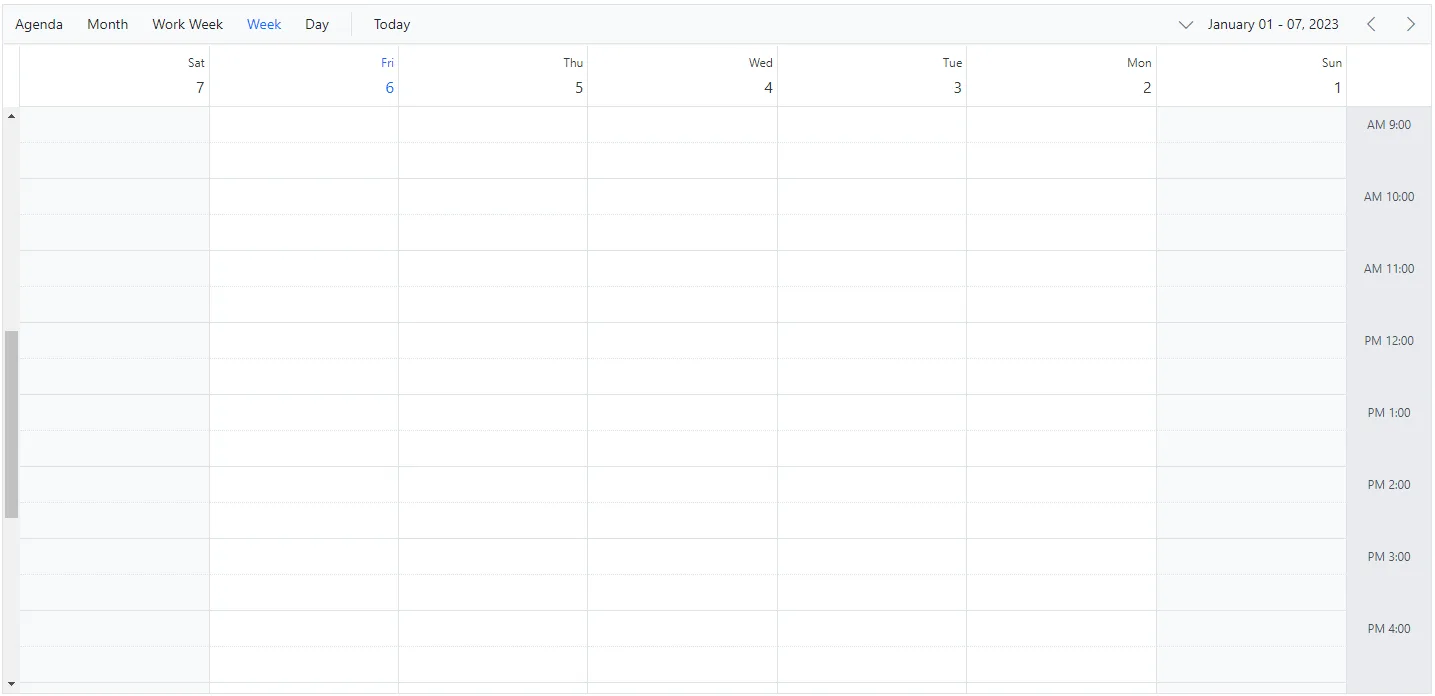
Task: Select the Wednesday 12:00 PM time slot
Action: [x=683, y=341]
